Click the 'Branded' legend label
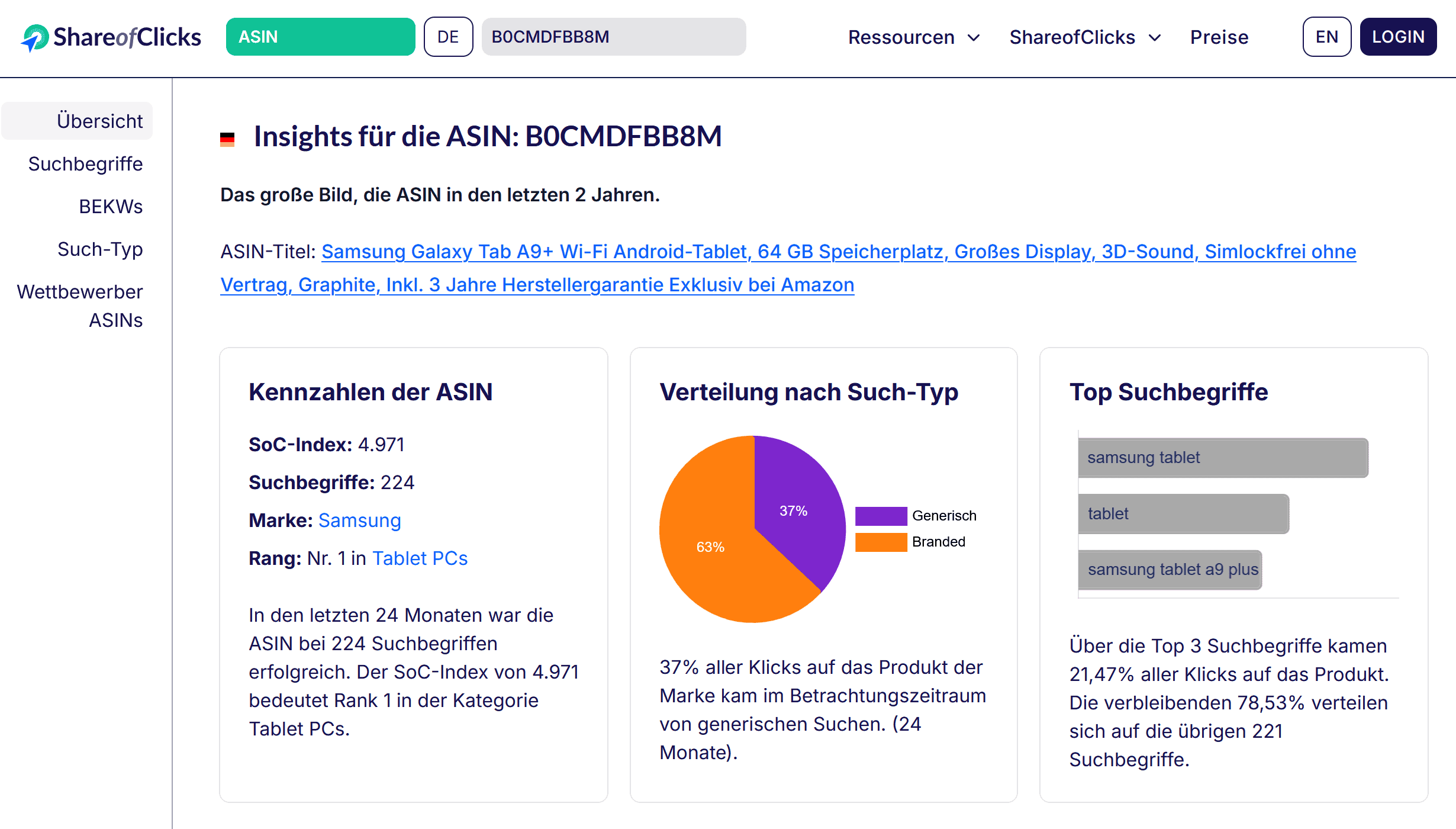Image resolution: width=1456 pixels, height=829 pixels. pos(939,542)
